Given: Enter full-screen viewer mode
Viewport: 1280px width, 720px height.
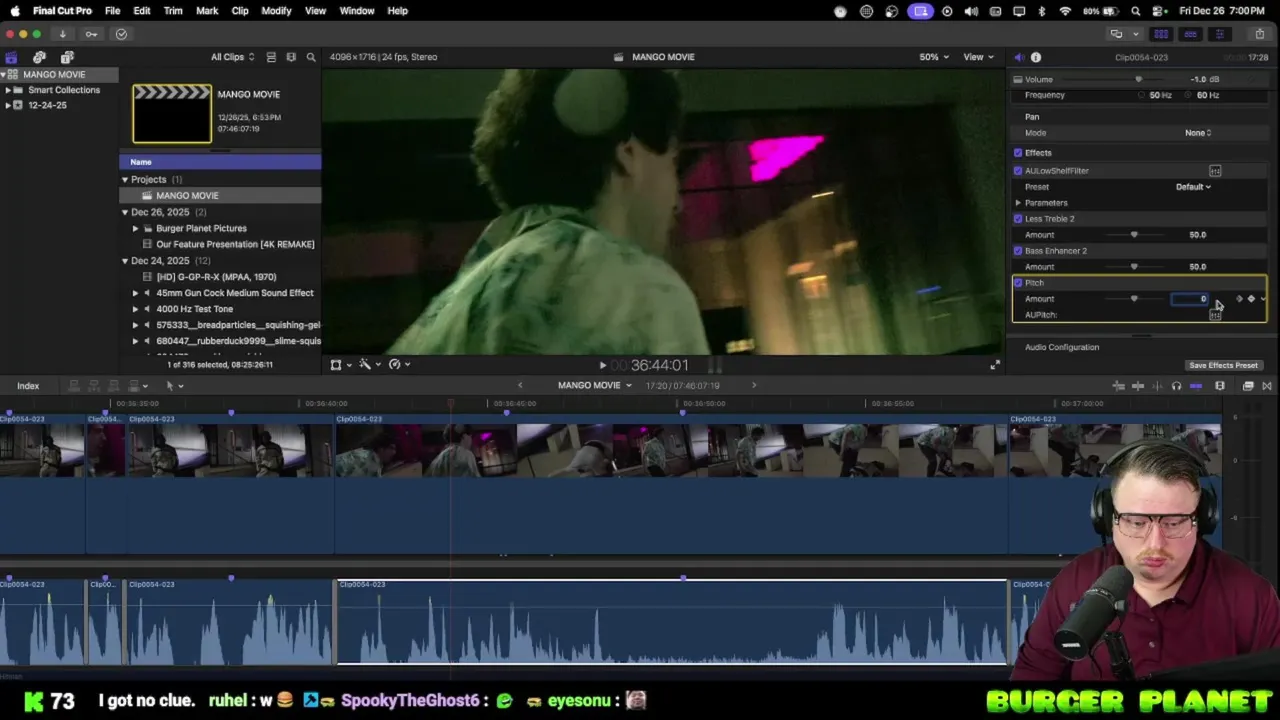Looking at the screenshot, I should (994, 365).
